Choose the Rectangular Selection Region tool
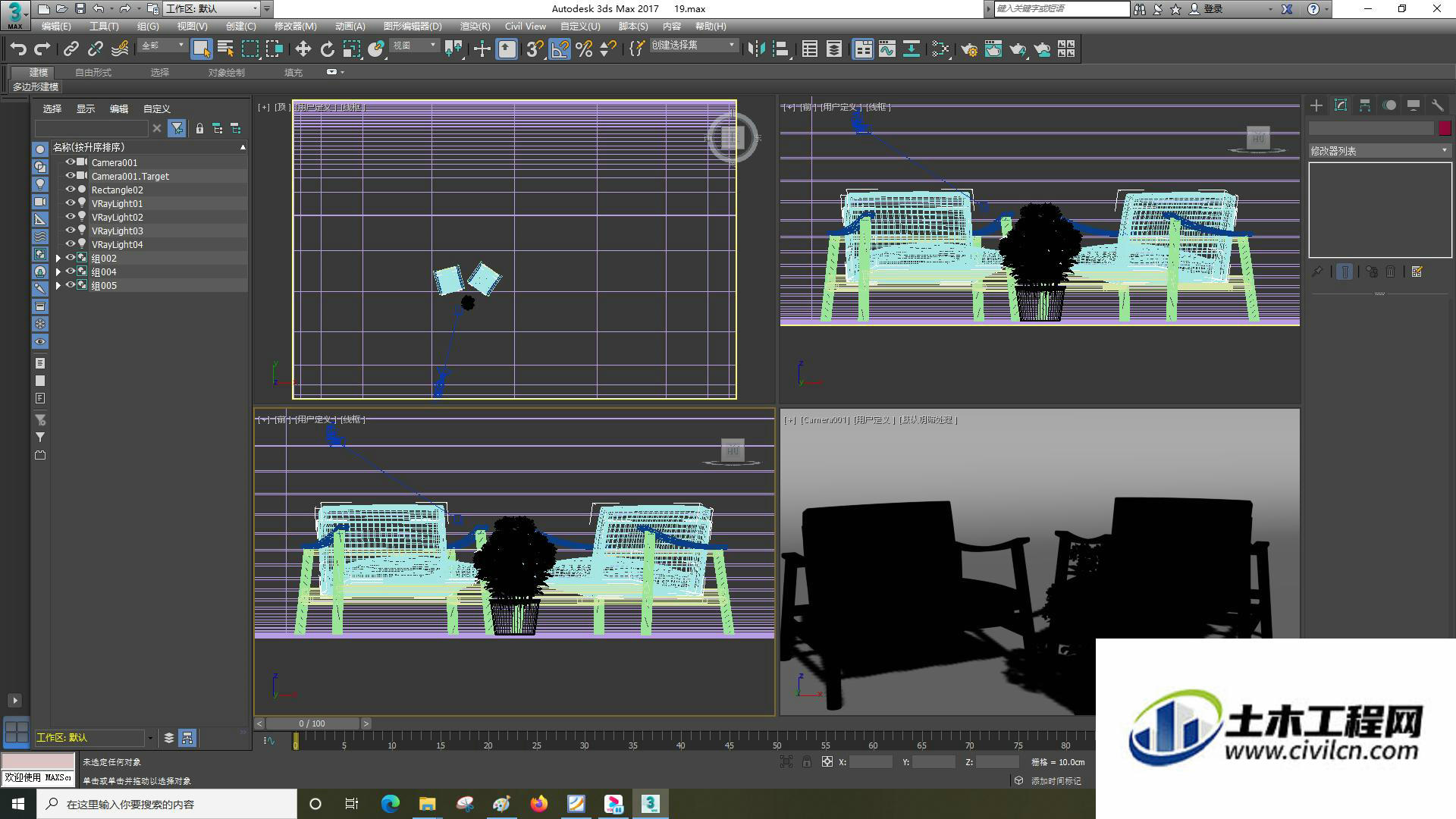 click(249, 49)
